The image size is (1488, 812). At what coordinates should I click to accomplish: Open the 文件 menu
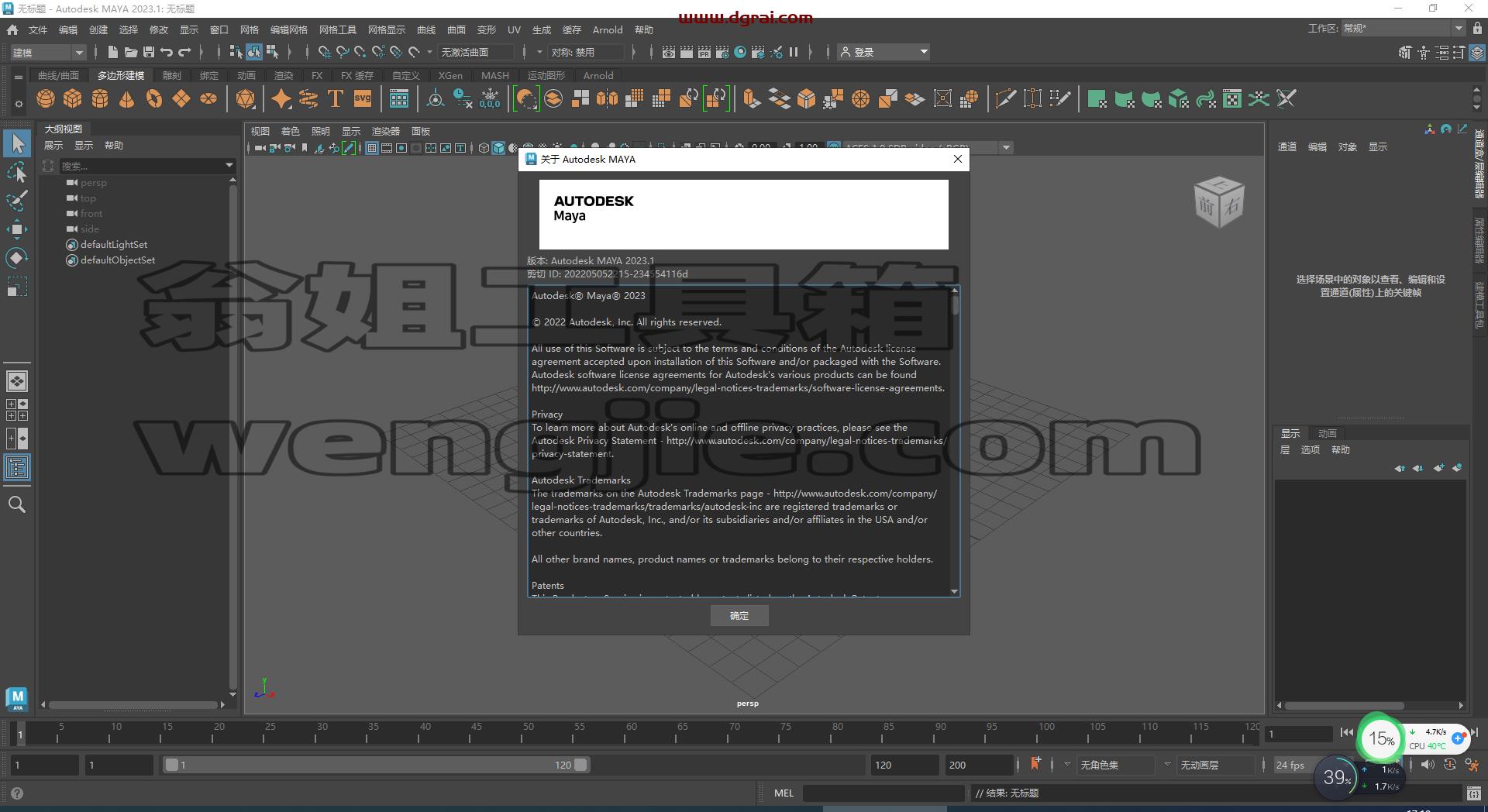[x=38, y=29]
